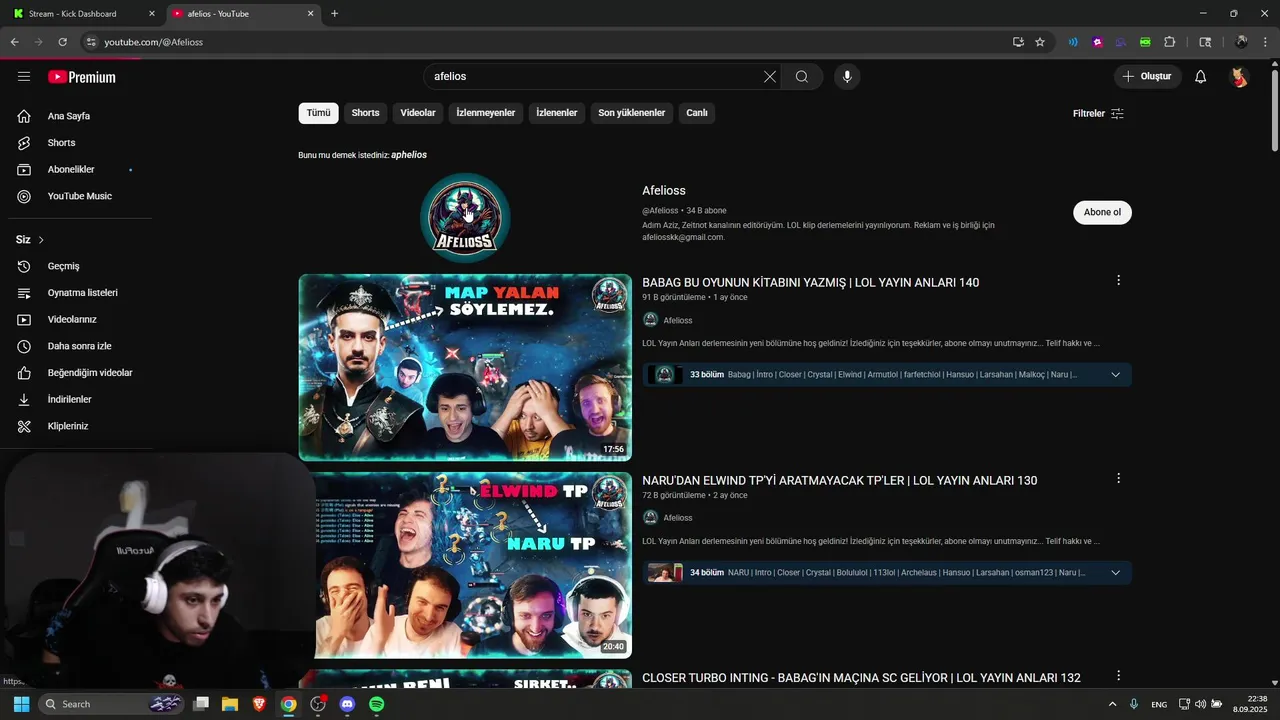Open the Beğendiğim videolar thumbs-up icon

[24, 373]
